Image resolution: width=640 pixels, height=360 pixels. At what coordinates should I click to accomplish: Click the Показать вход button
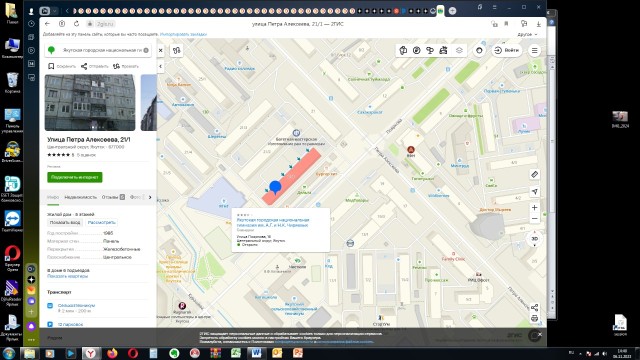65,222
